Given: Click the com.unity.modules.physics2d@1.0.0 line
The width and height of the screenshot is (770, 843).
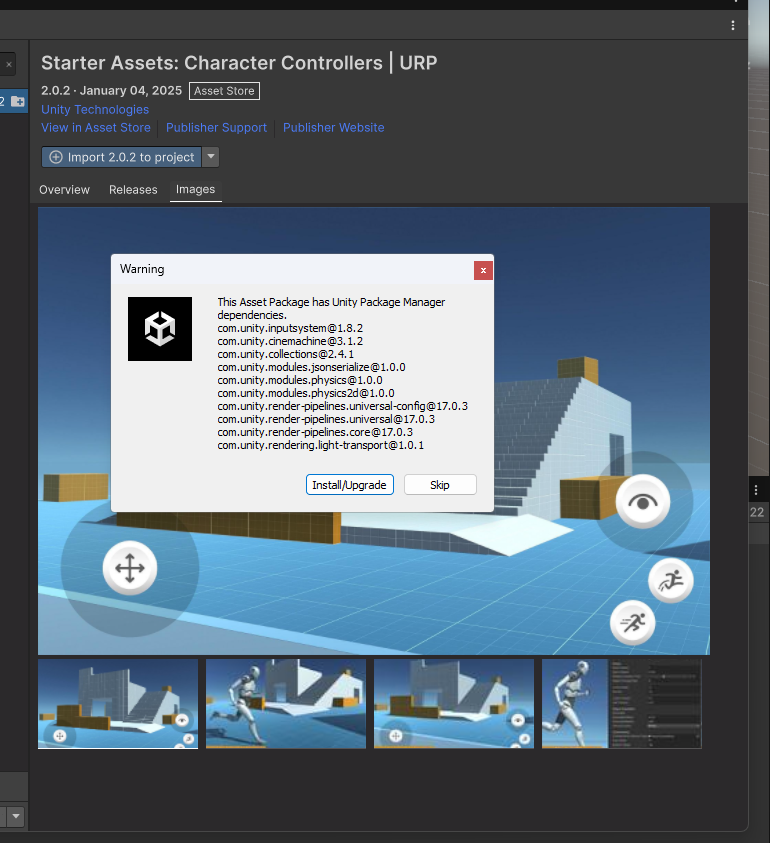Looking at the screenshot, I should tap(306, 393).
